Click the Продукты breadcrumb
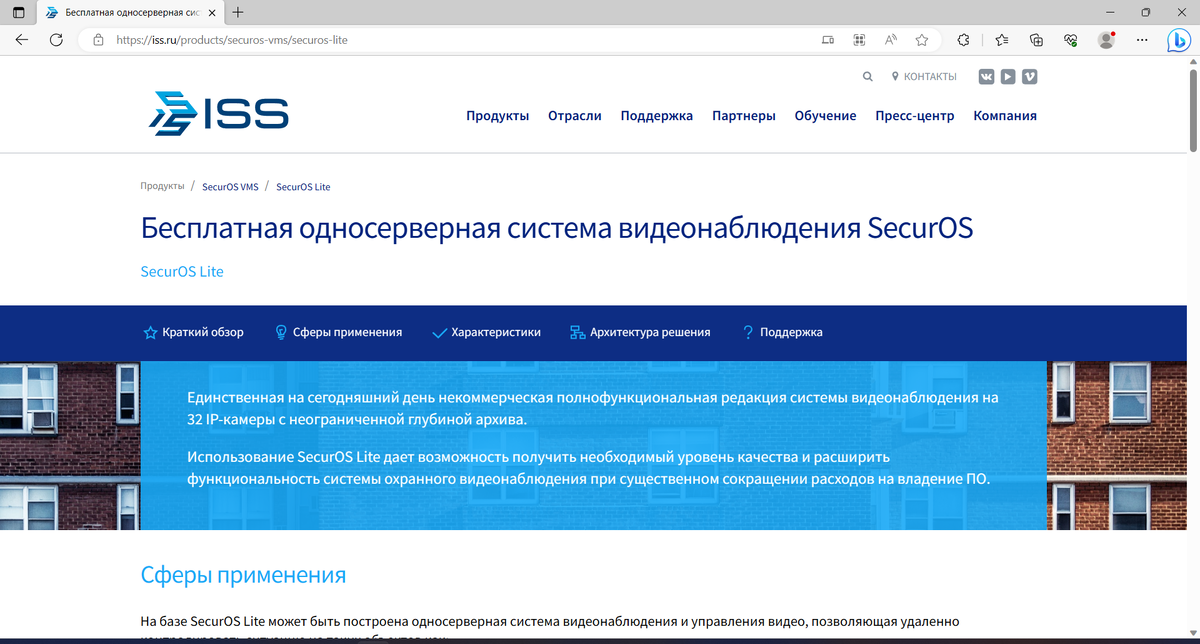 click(x=162, y=186)
